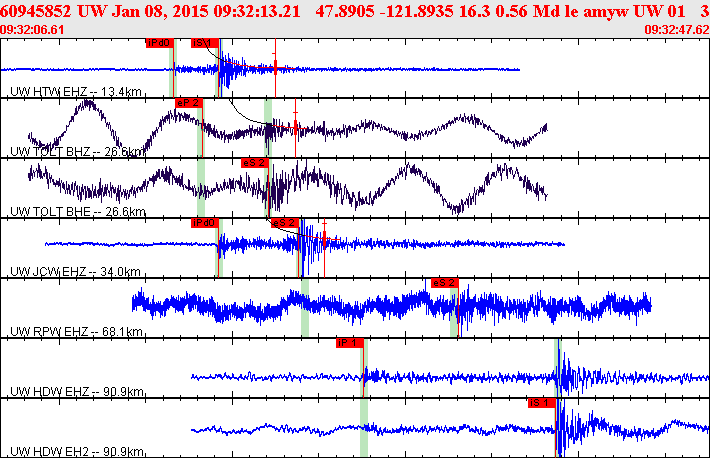The image size is (710, 458).
Task: Click the eS 2 pick on RPW trace
Action: 445,283
